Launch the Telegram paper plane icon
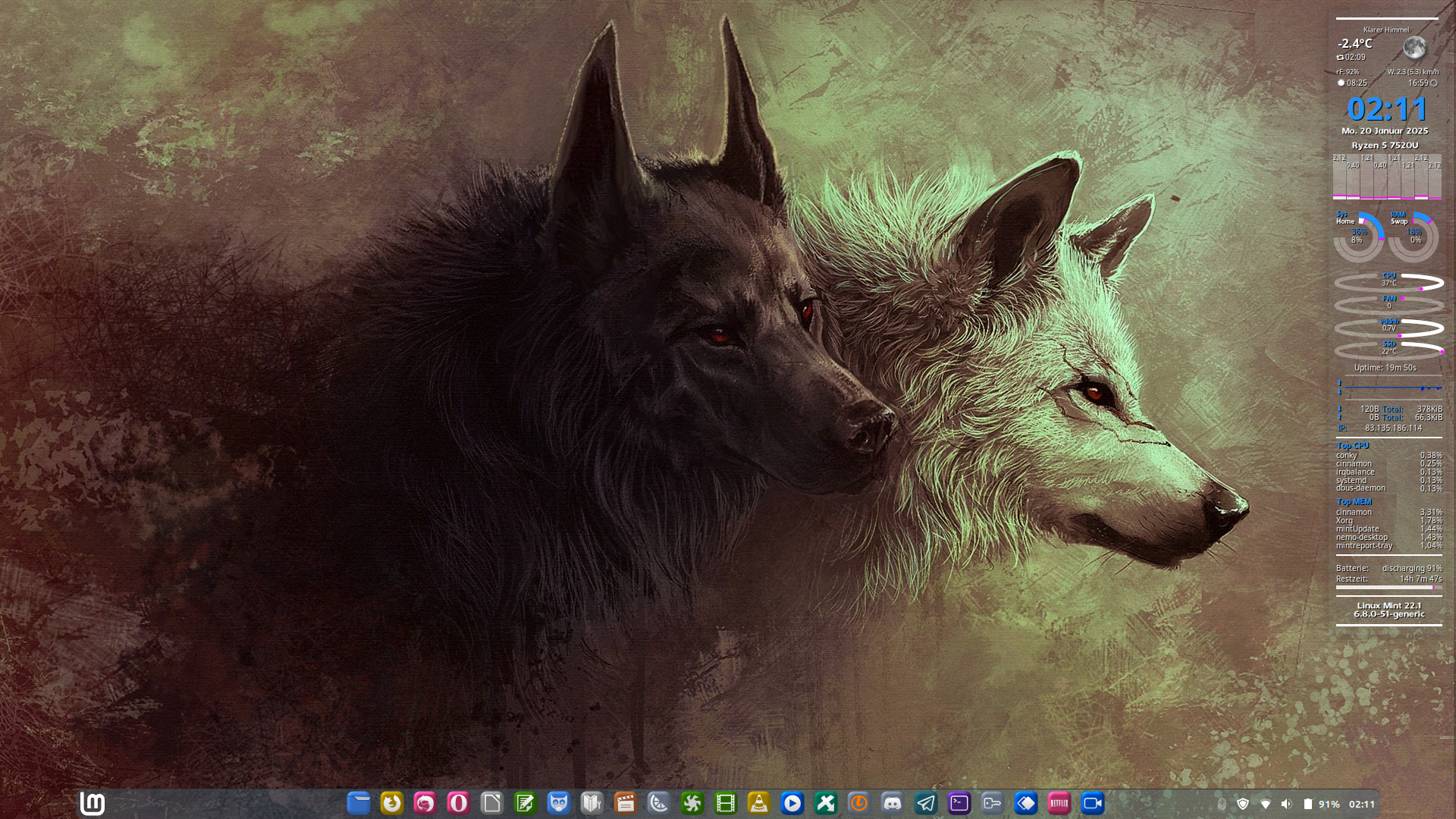 point(926,803)
